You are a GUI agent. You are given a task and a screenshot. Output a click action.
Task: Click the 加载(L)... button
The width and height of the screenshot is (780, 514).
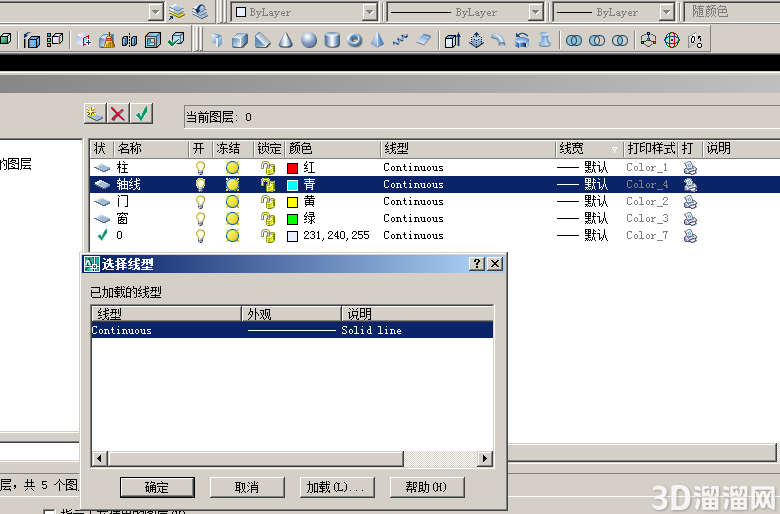[x=337, y=487]
